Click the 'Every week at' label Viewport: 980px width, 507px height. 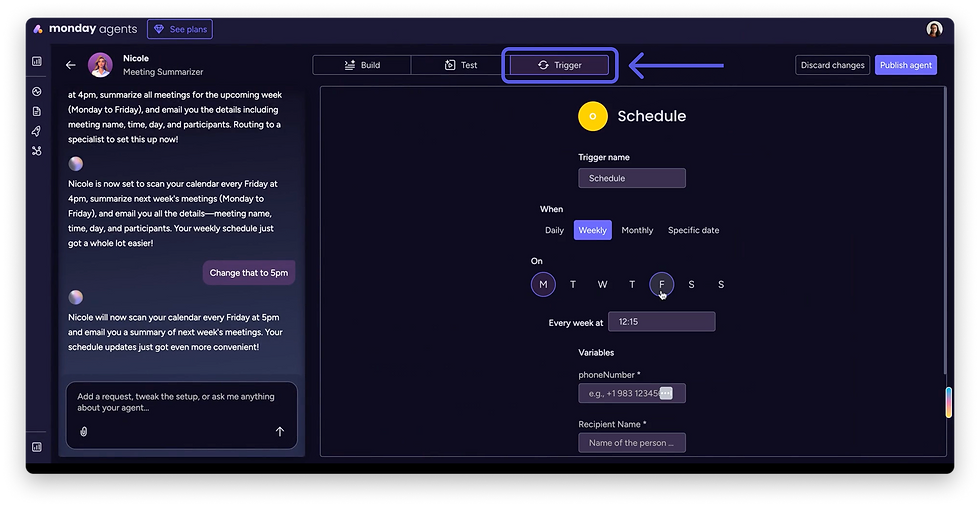(576, 323)
